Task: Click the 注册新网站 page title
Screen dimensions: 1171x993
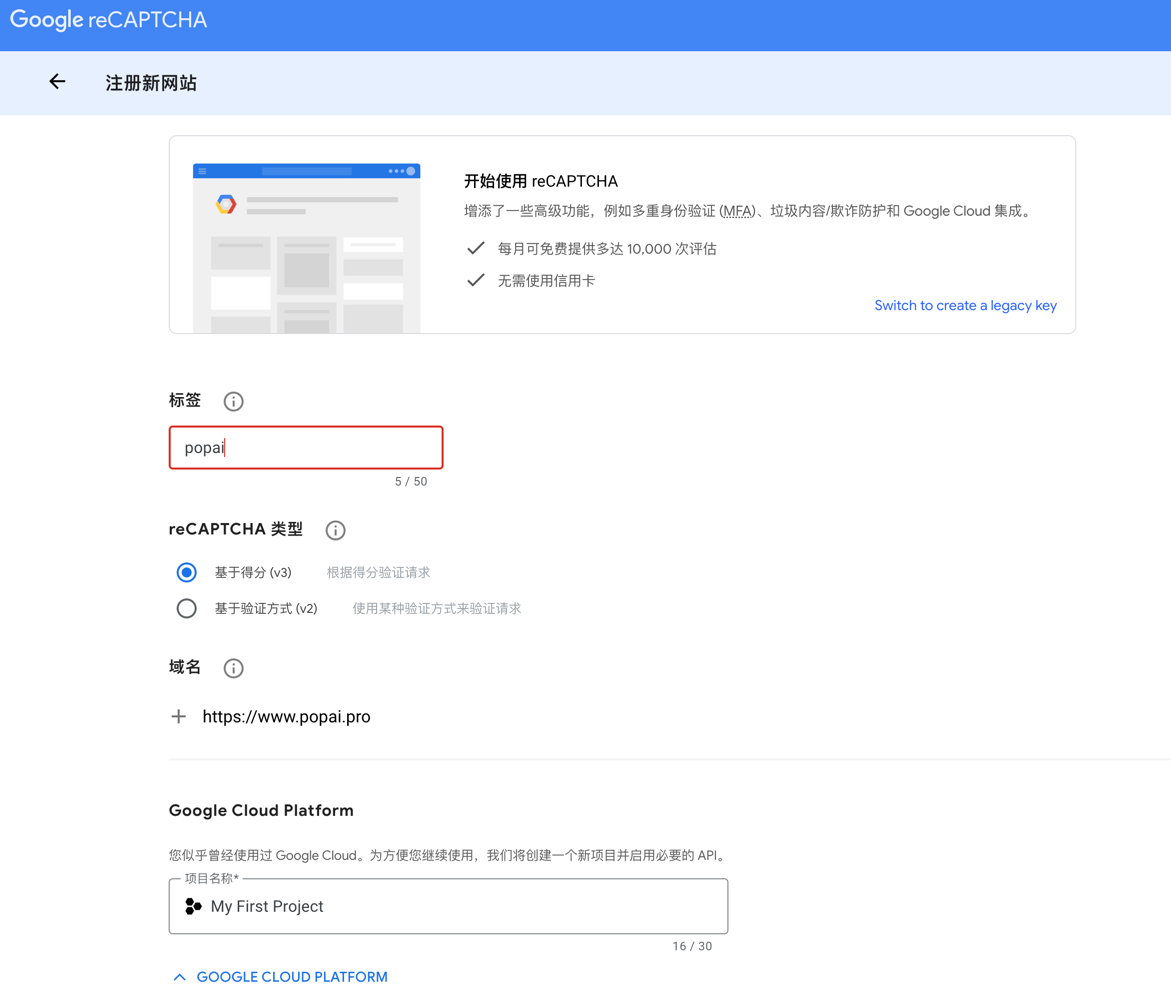Action: pos(151,83)
